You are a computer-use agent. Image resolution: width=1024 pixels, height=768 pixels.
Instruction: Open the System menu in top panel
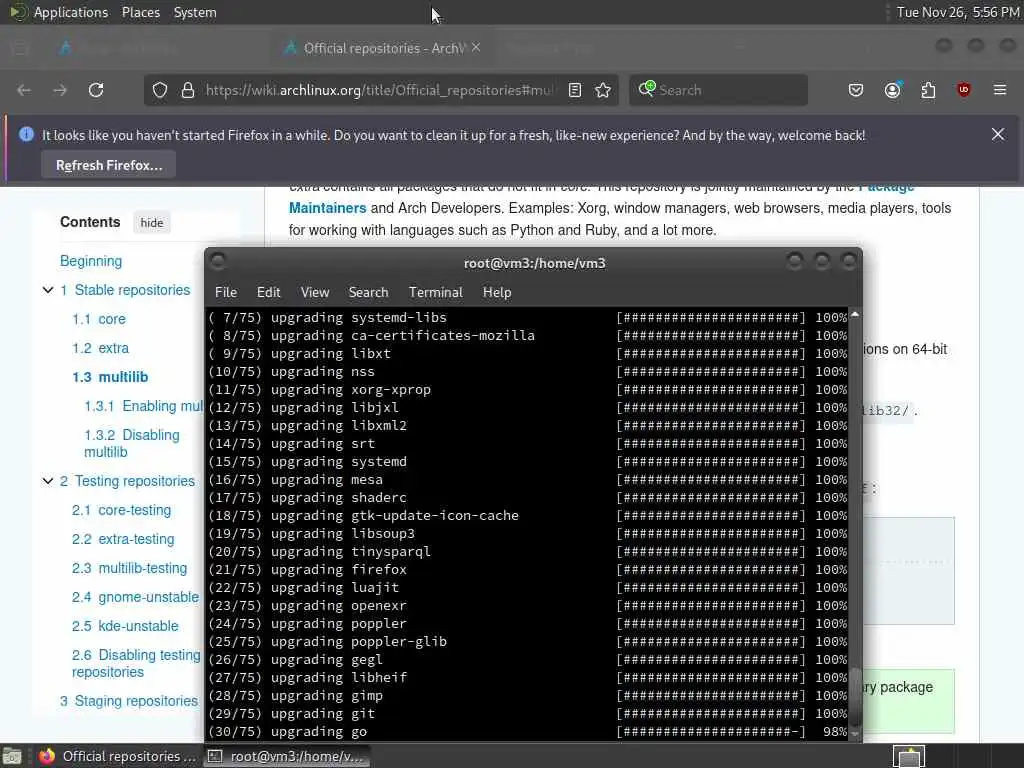click(195, 12)
